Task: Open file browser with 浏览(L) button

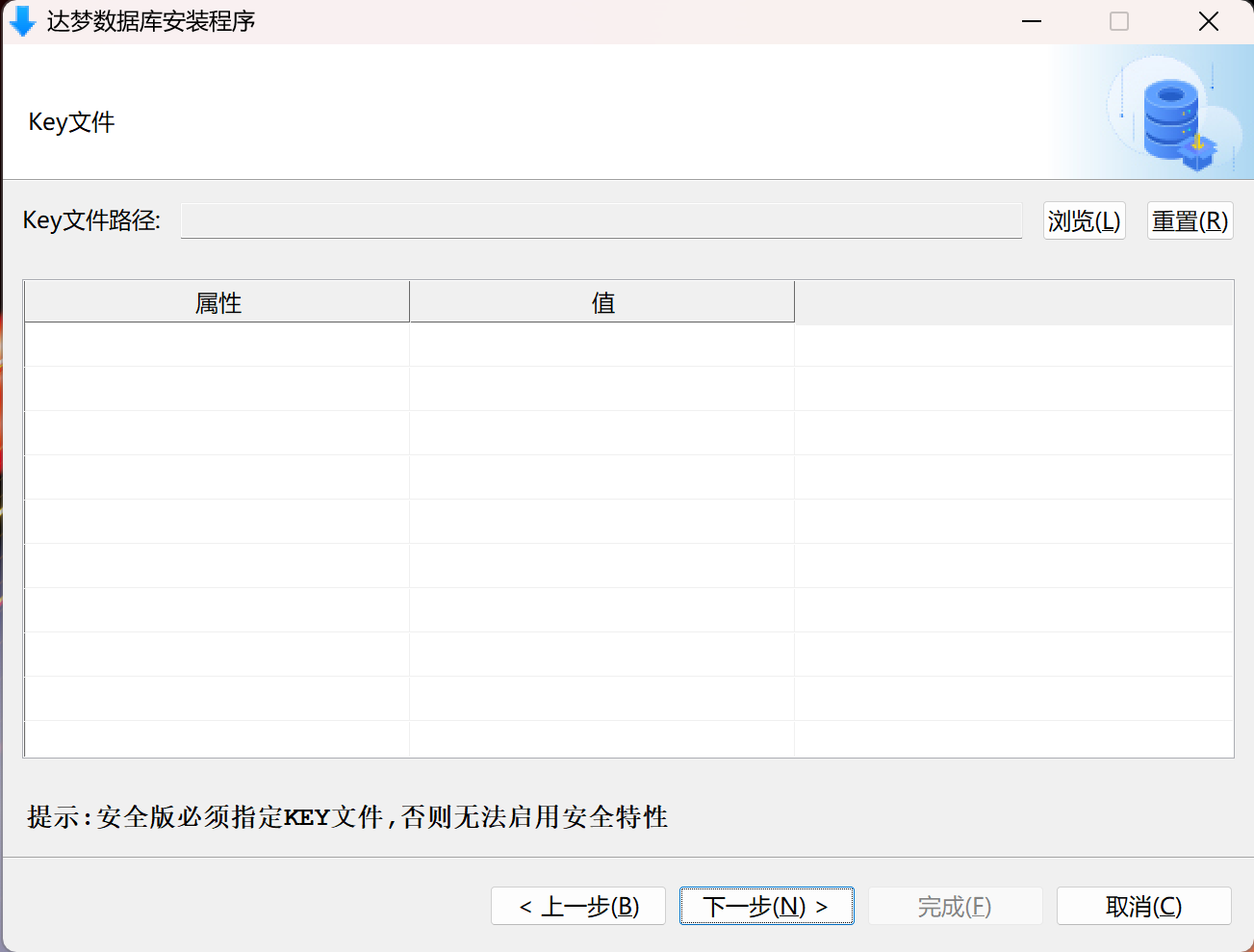Action: pyautogui.click(x=1085, y=220)
